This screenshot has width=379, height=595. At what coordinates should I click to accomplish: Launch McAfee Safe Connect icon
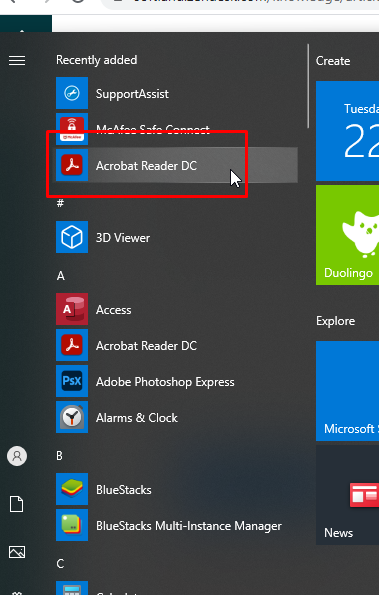(72, 129)
